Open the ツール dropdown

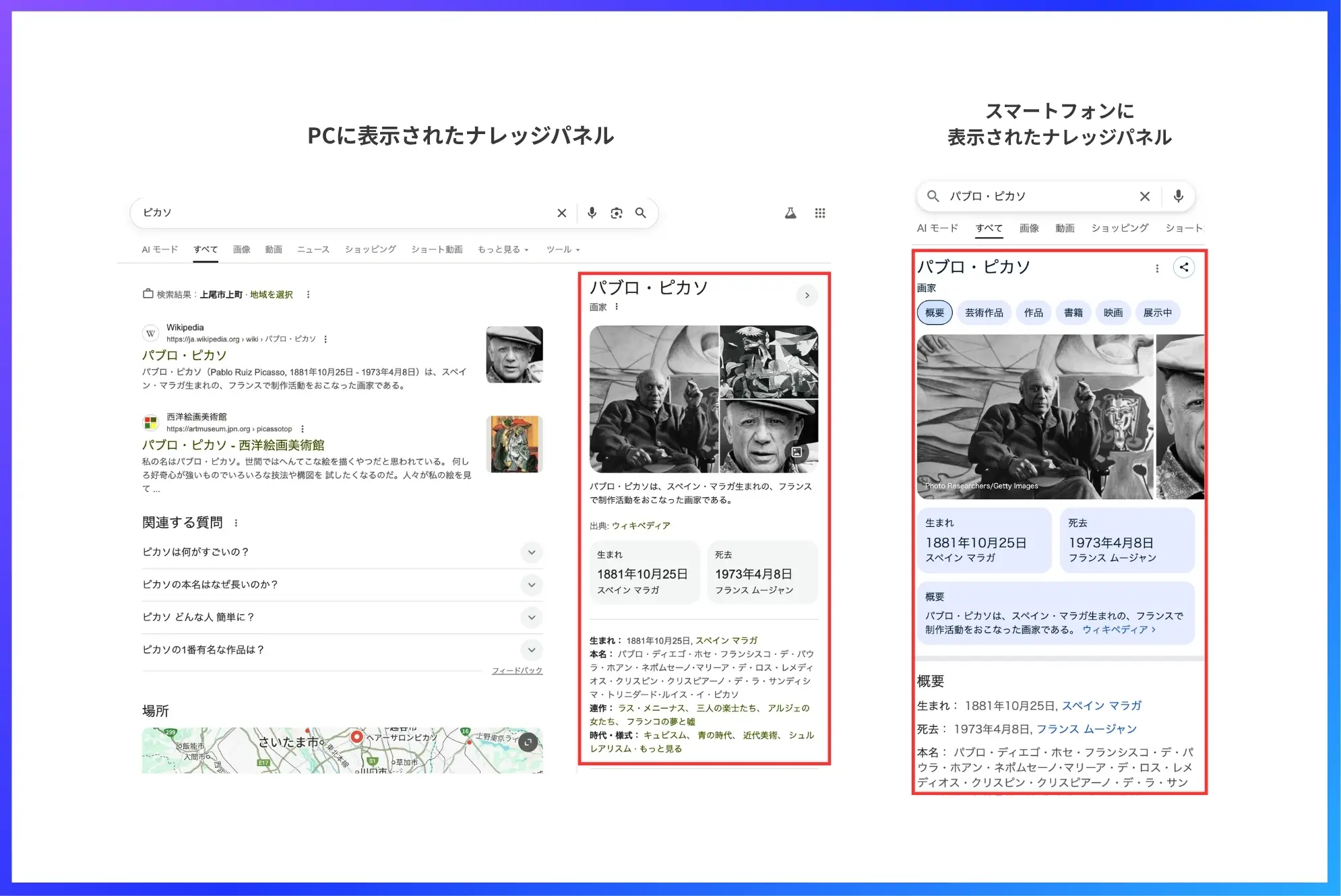562,249
